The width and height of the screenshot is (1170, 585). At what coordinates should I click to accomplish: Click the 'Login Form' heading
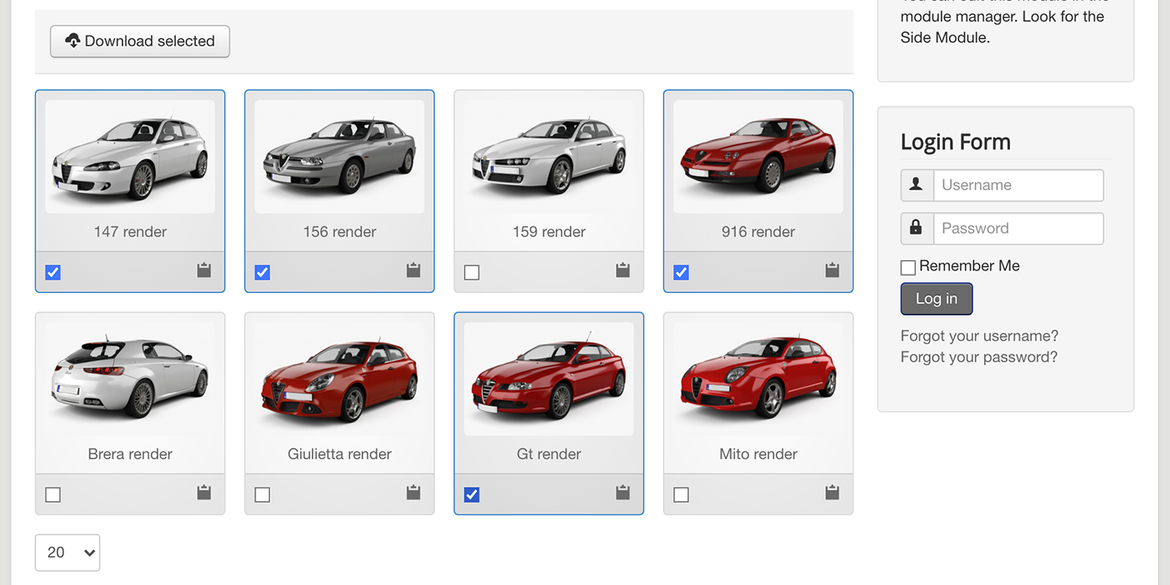[x=956, y=142]
